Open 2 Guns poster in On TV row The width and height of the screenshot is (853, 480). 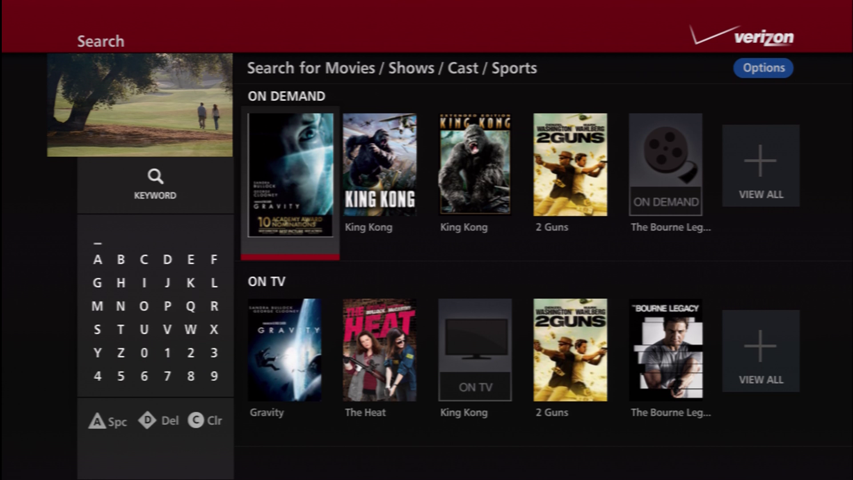click(x=570, y=350)
